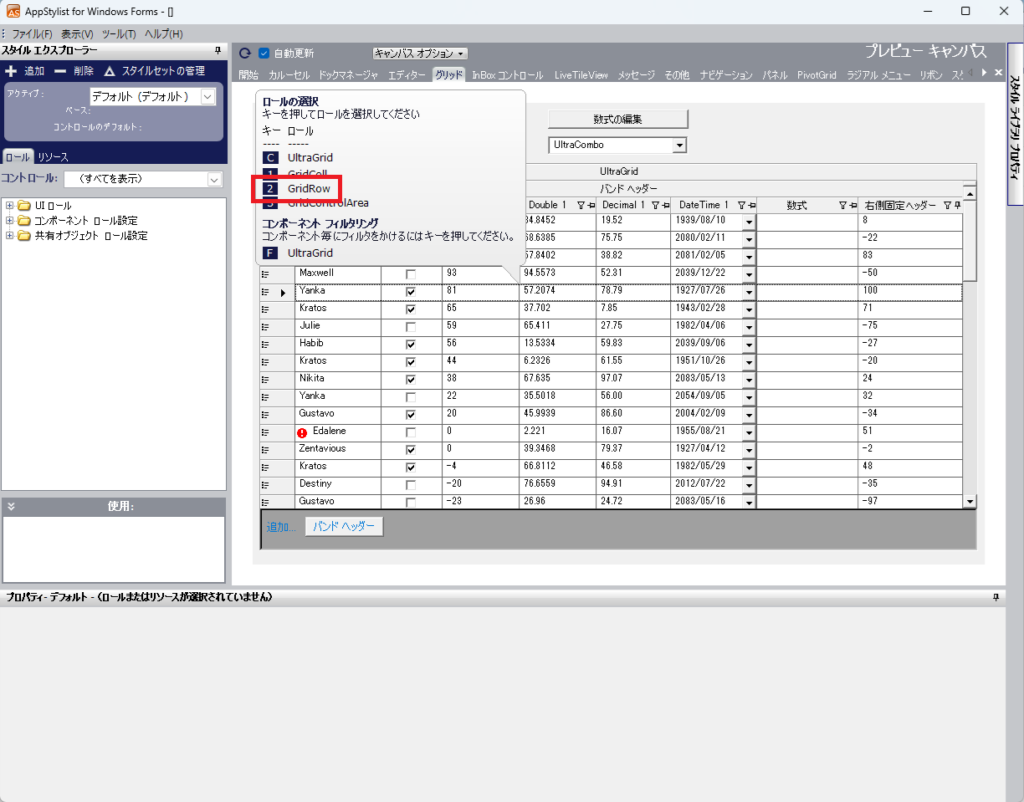Open the コントロール filter dropdown

tap(214, 179)
